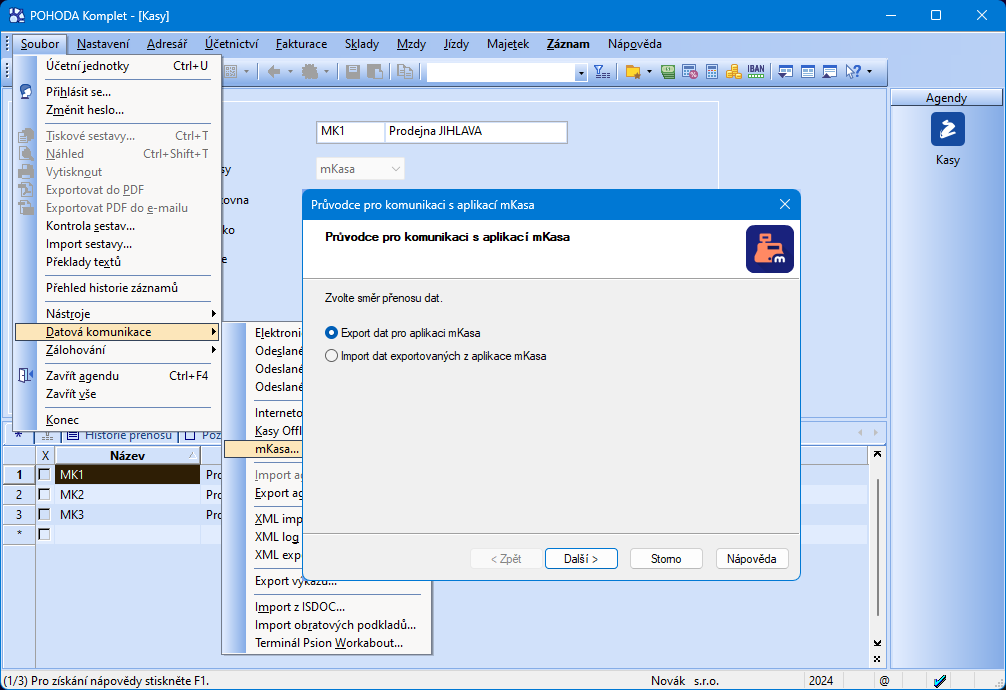Open the calculator toolbar icon
Viewport: 1006px width, 690px height.
[x=712, y=72]
